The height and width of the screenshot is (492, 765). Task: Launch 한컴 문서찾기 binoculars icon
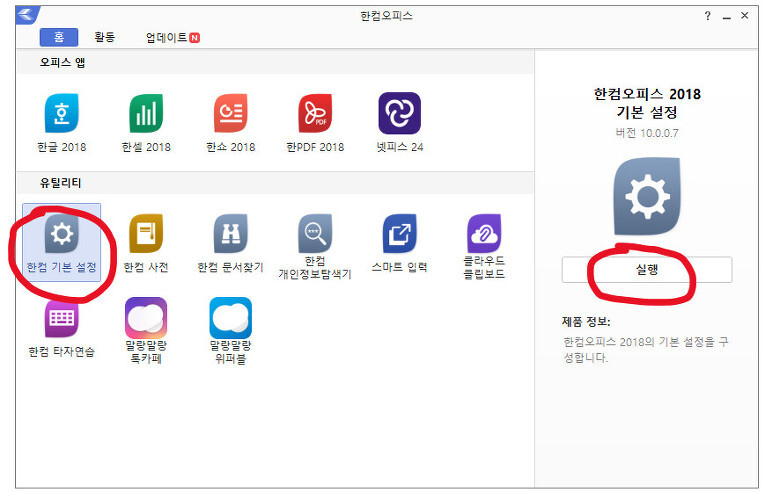point(230,233)
